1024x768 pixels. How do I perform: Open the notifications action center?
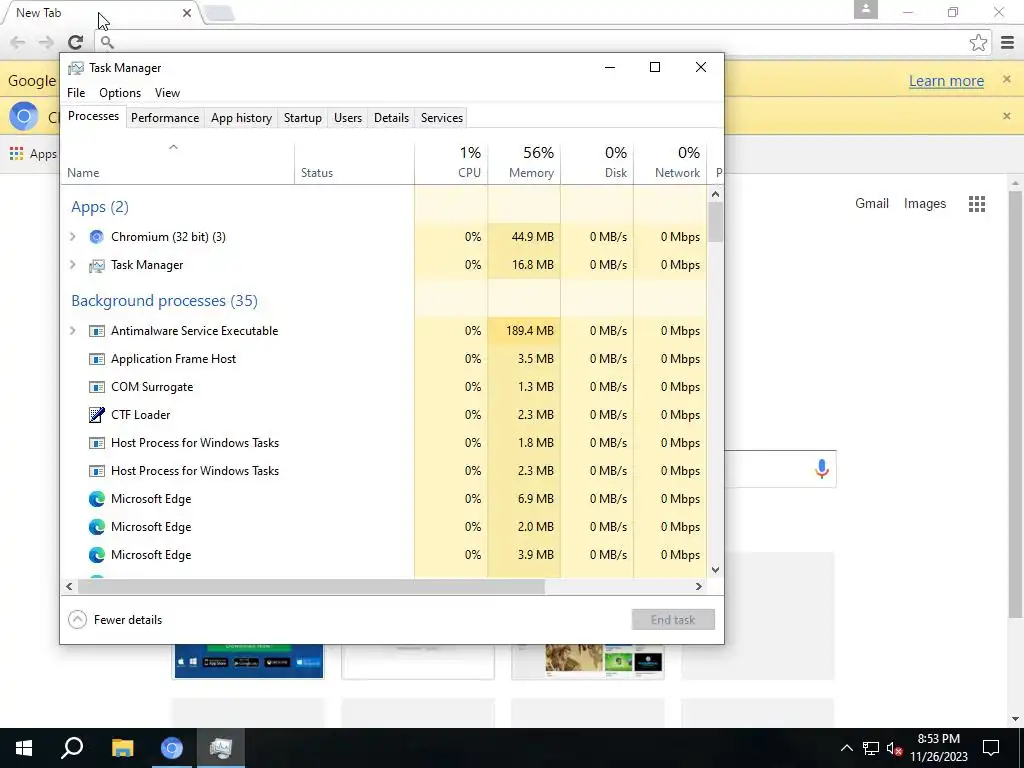point(991,748)
